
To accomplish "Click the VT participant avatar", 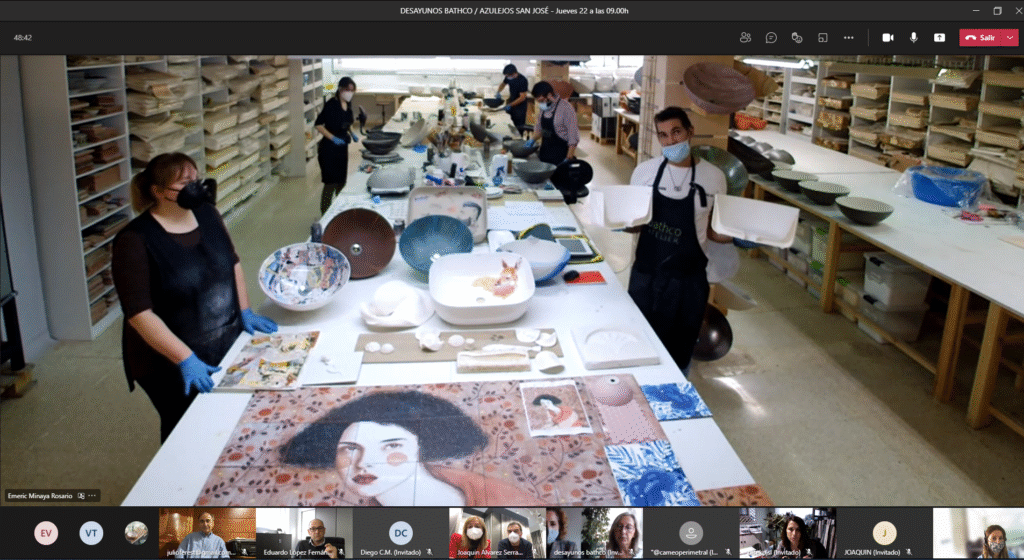I will (x=91, y=533).
